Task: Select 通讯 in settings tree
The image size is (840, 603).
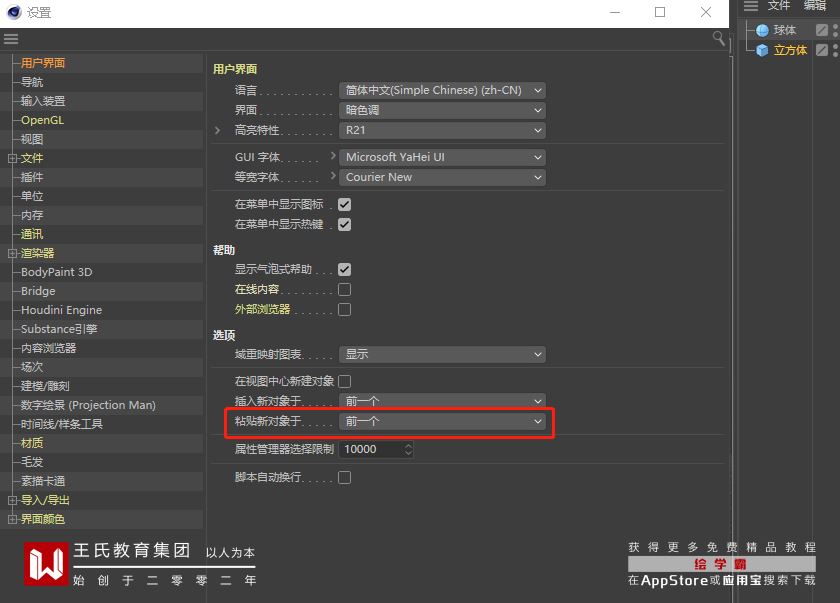Action: [x=32, y=235]
